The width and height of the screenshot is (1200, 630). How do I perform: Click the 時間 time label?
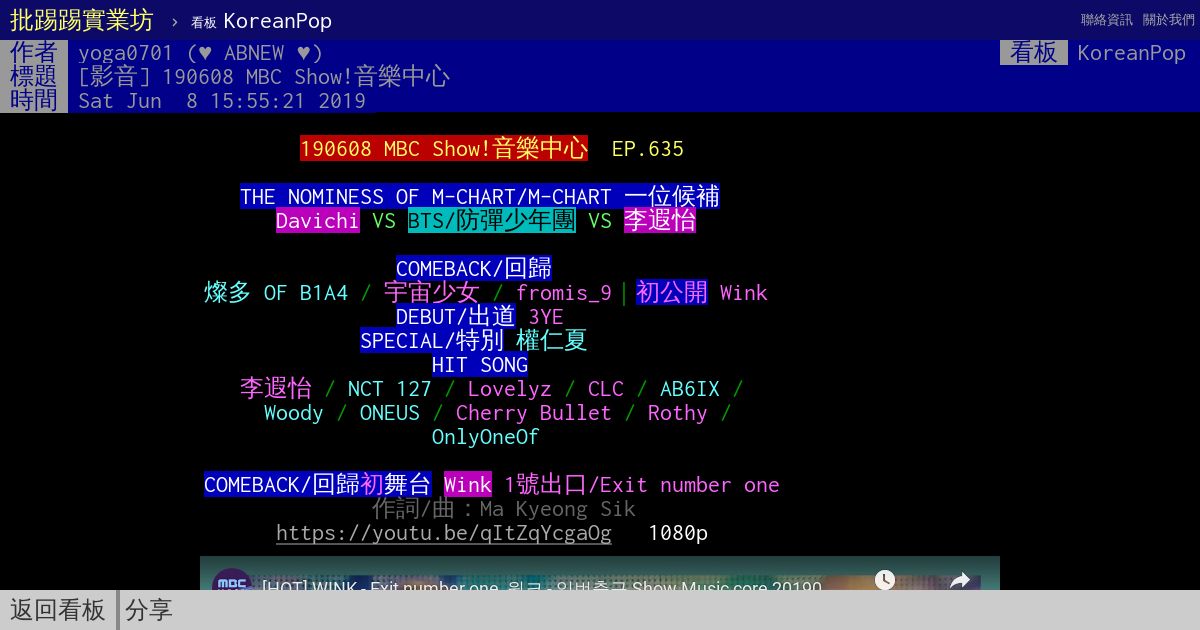(x=34, y=101)
